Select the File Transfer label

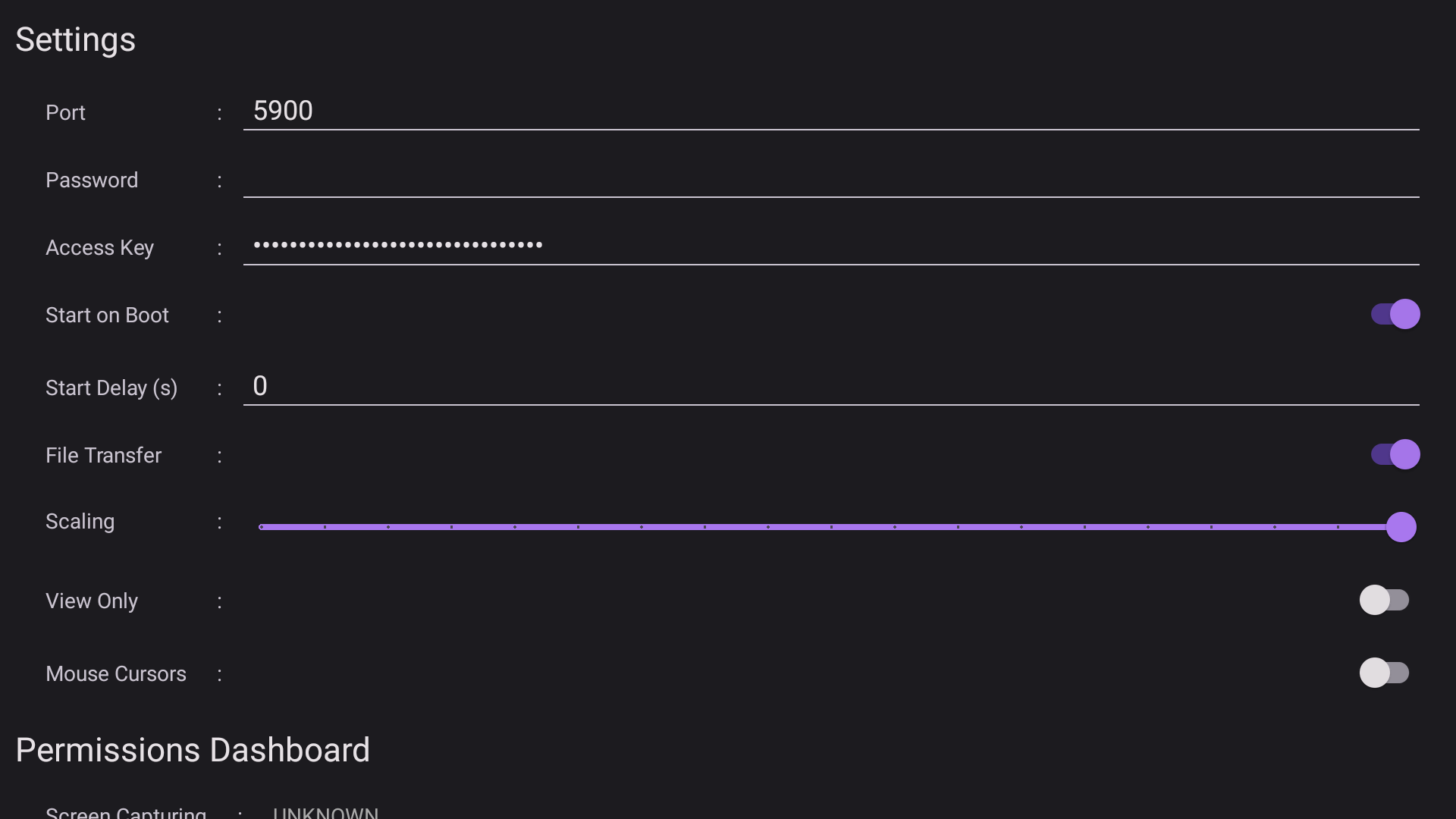(103, 456)
